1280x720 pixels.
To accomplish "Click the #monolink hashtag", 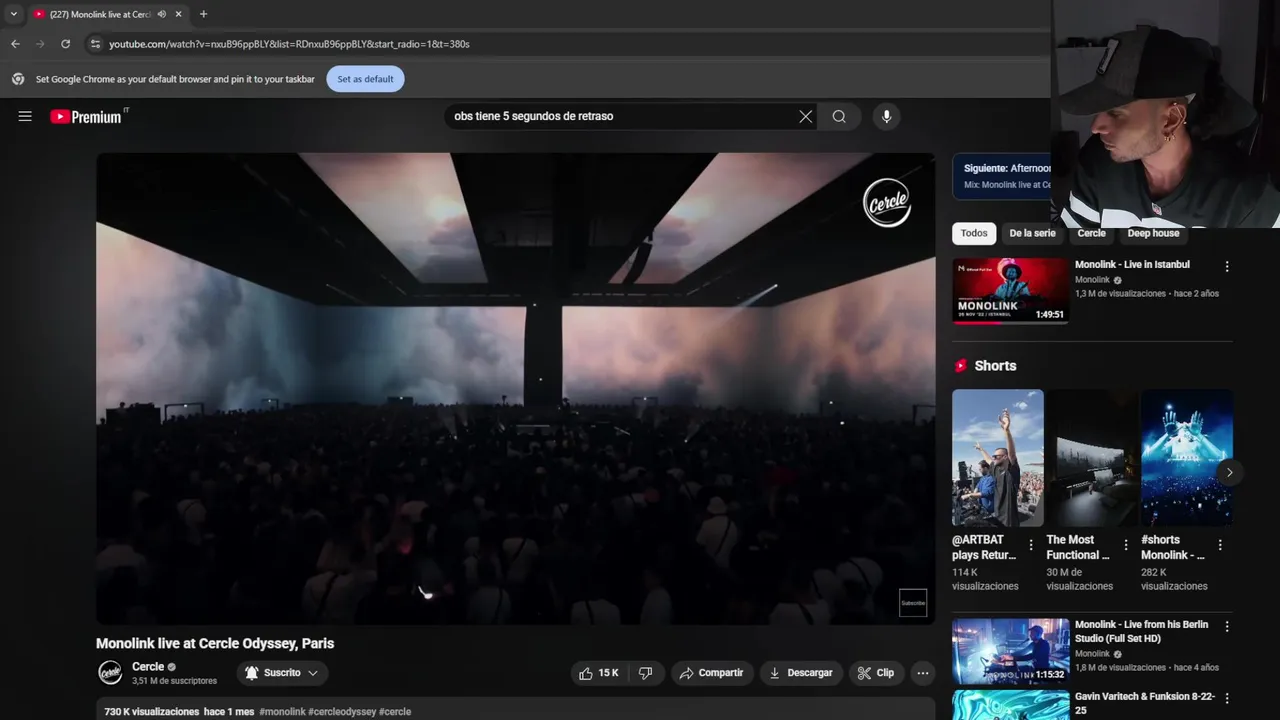I will [282, 712].
